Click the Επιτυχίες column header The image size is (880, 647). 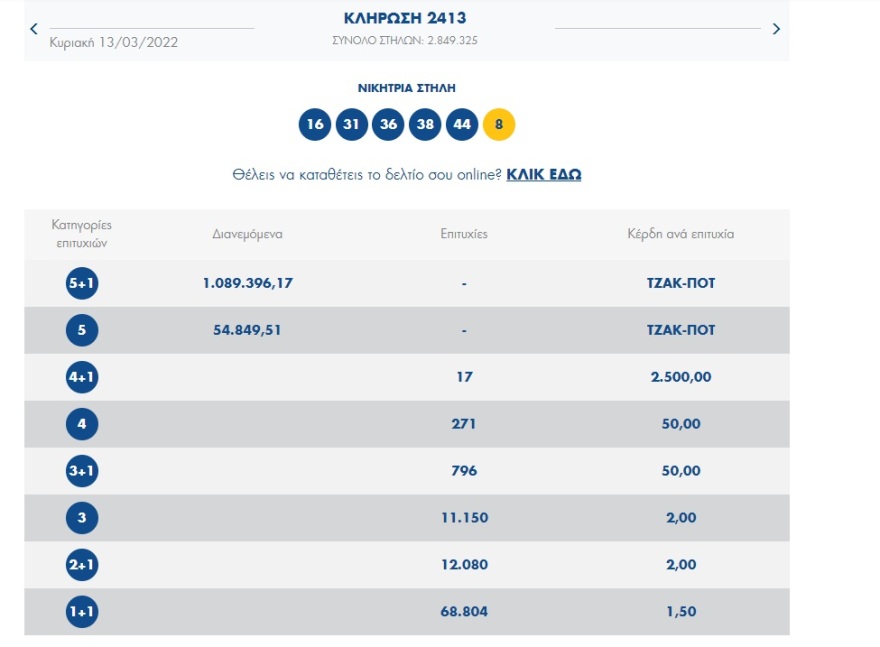[x=464, y=234]
